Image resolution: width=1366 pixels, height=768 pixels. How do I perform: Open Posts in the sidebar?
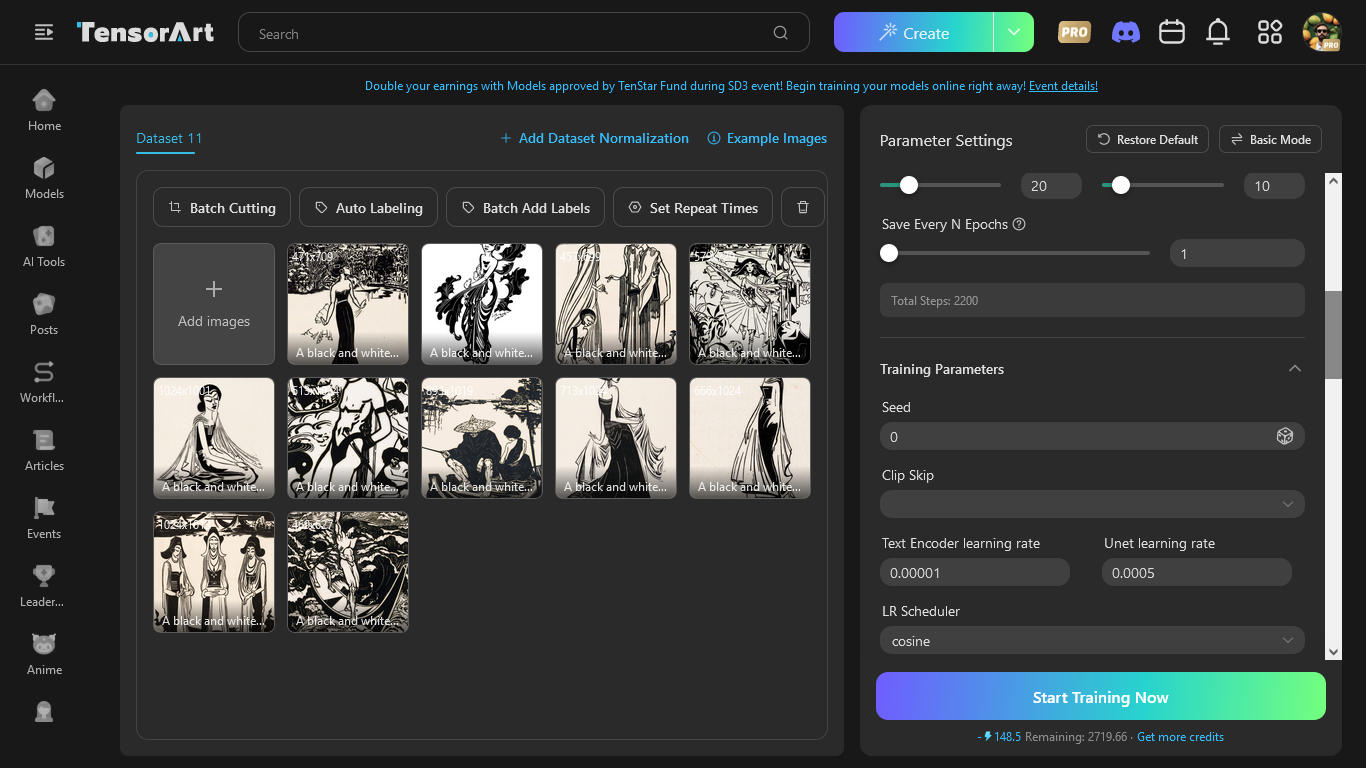(x=44, y=314)
